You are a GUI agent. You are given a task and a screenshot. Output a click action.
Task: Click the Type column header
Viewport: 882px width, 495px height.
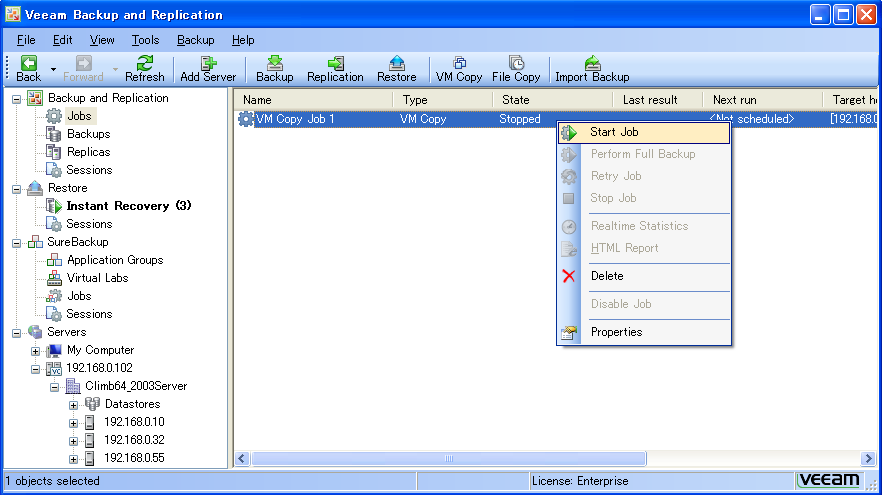pyautogui.click(x=443, y=100)
